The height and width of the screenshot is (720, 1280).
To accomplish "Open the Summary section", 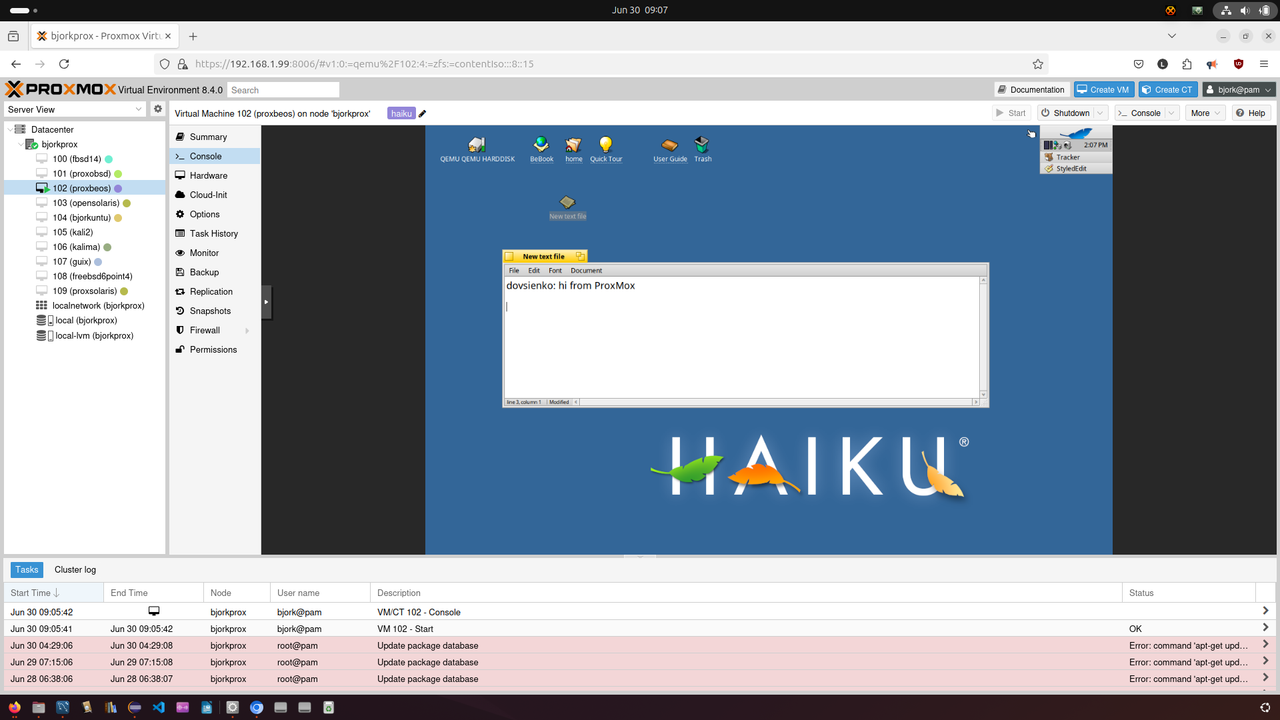I will (x=215, y=137).
